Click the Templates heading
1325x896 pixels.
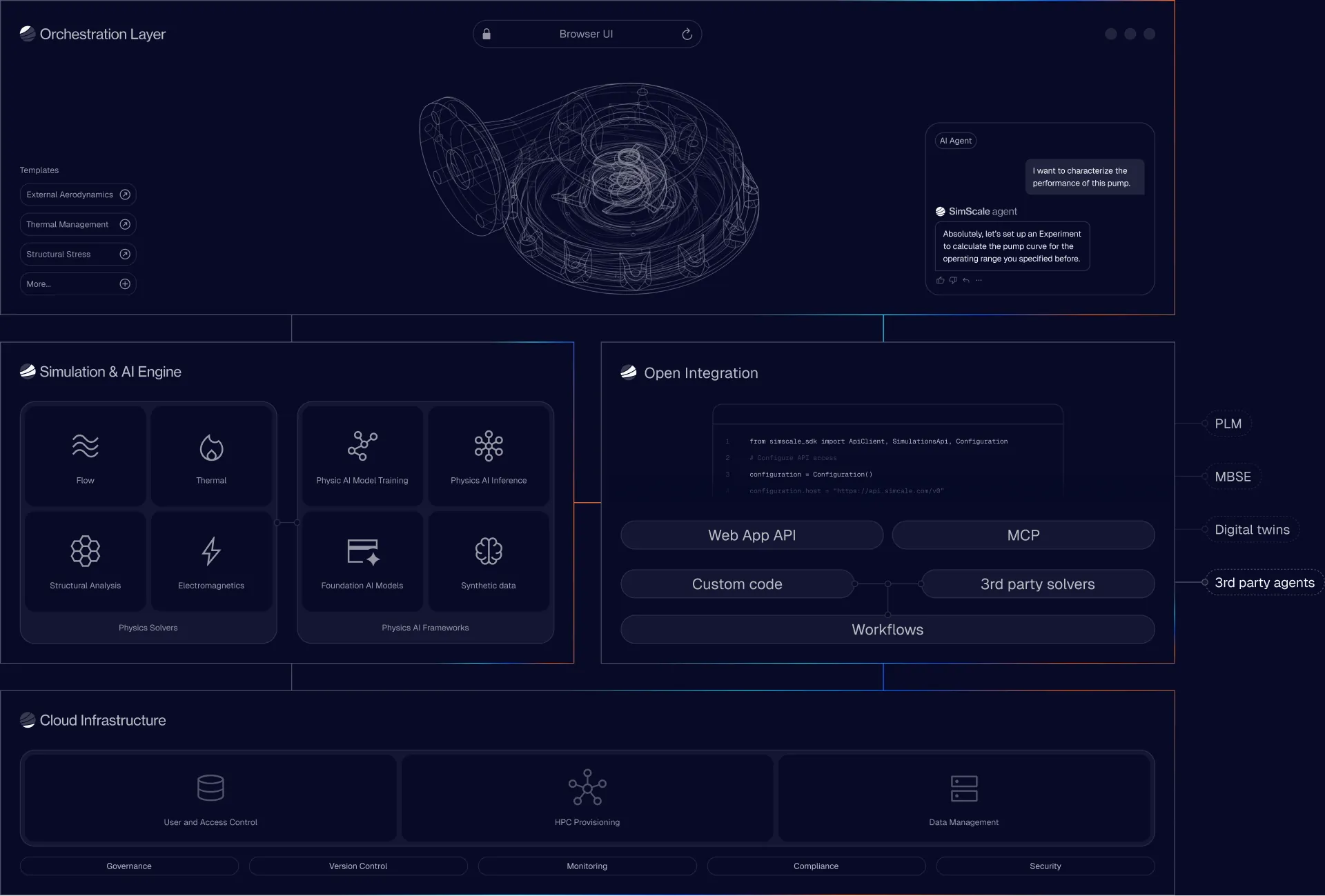[39, 170]
